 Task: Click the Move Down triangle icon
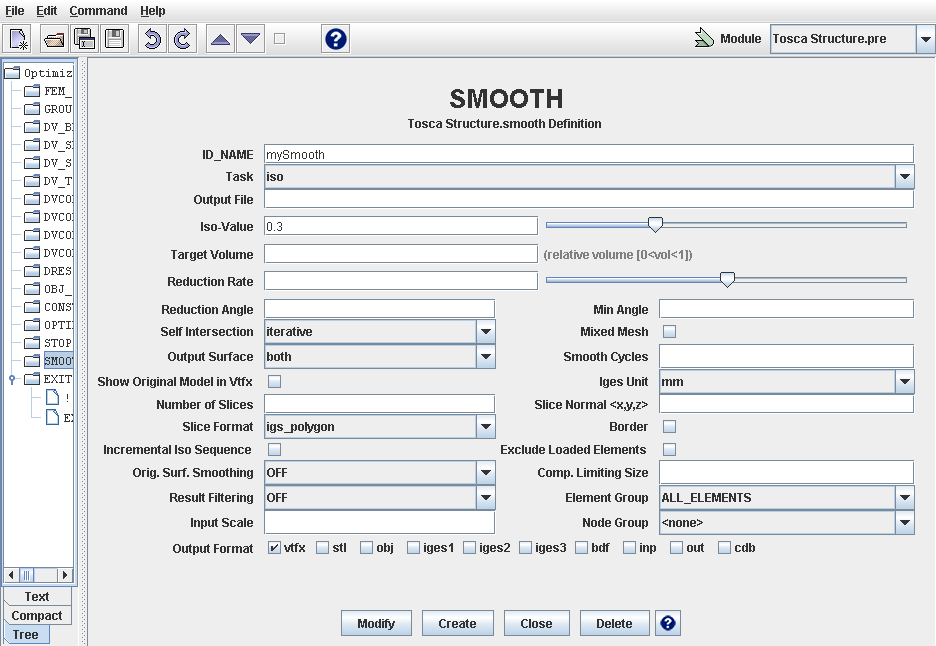250,39
